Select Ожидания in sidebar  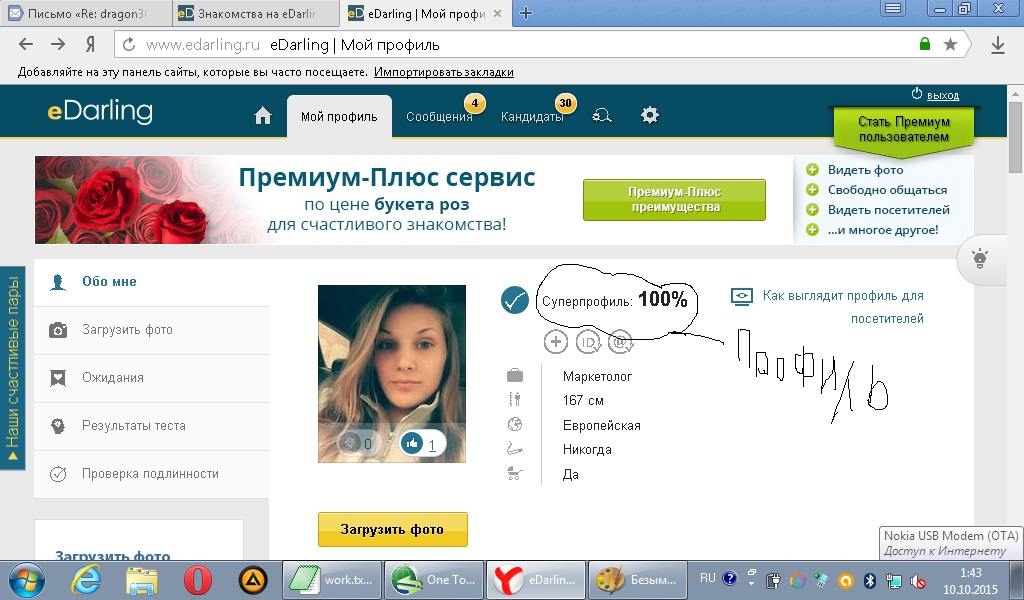click(152, 378)
